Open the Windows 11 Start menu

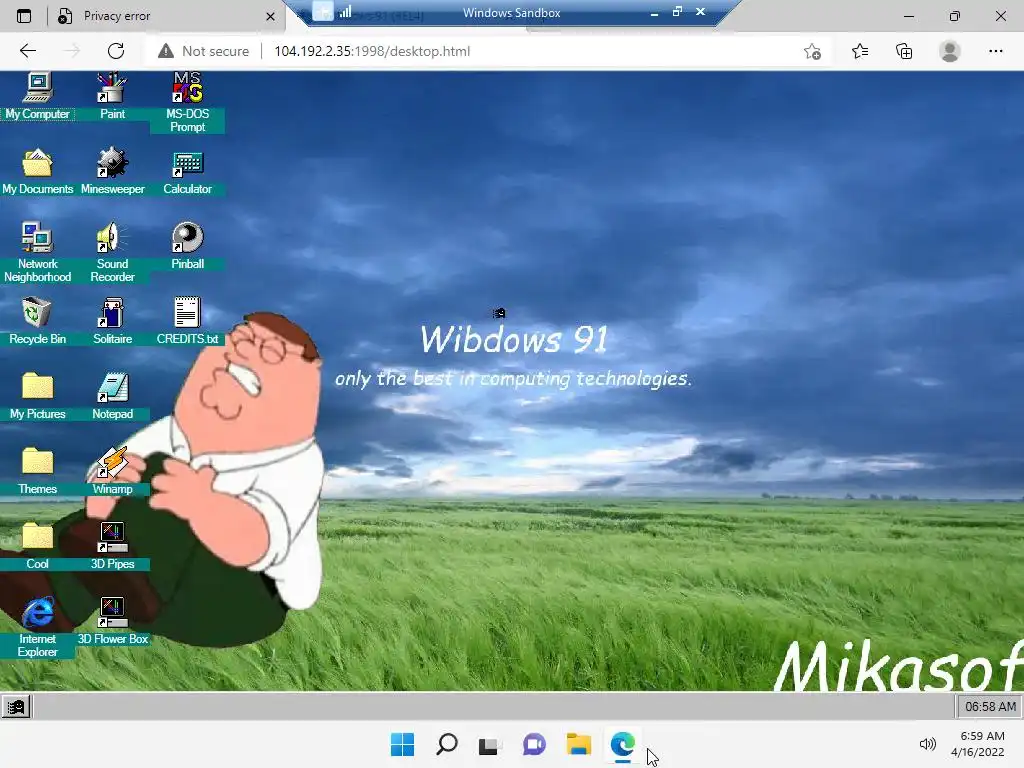[402, 744]
